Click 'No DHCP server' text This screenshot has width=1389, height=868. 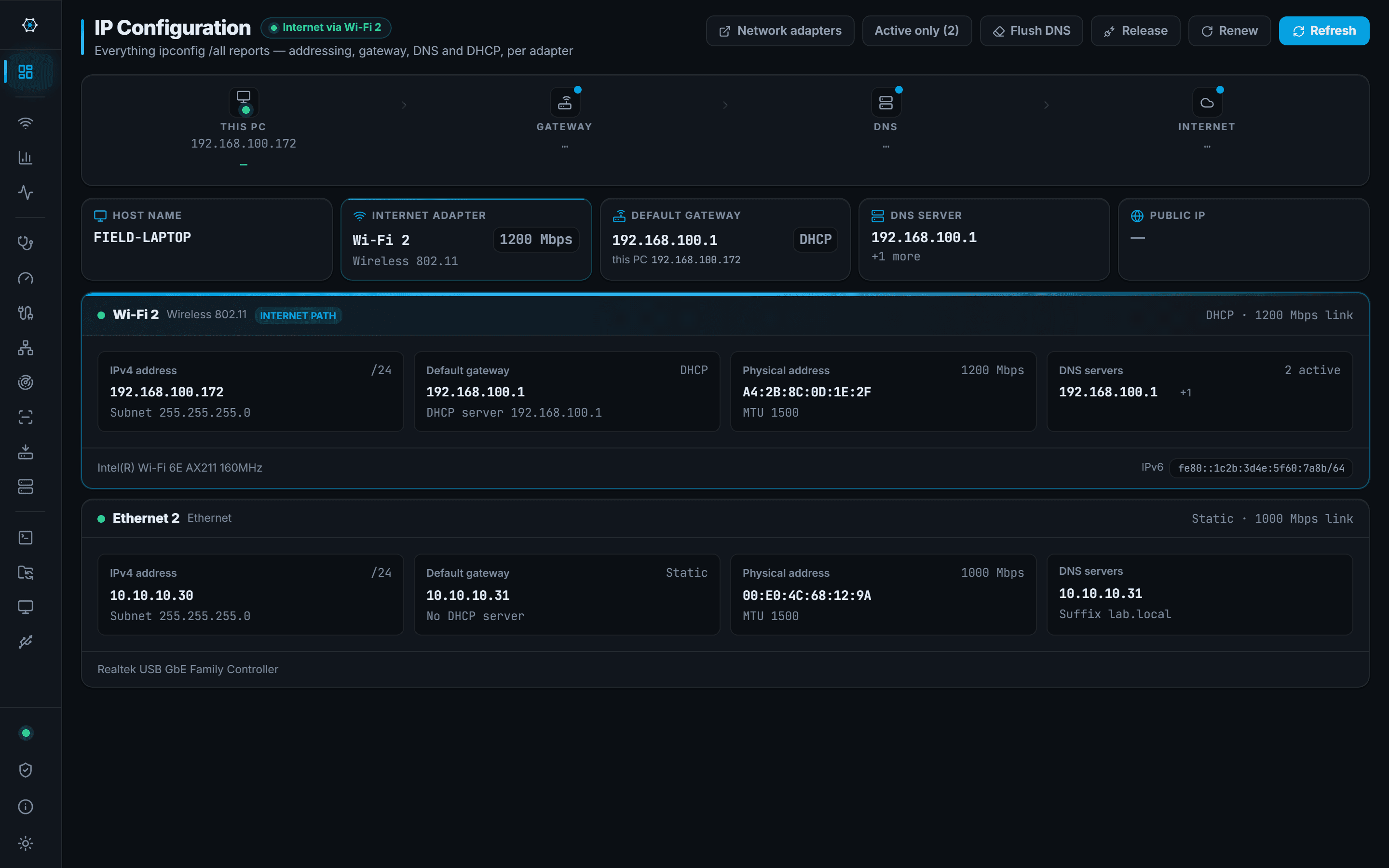[x=475, y=616]
